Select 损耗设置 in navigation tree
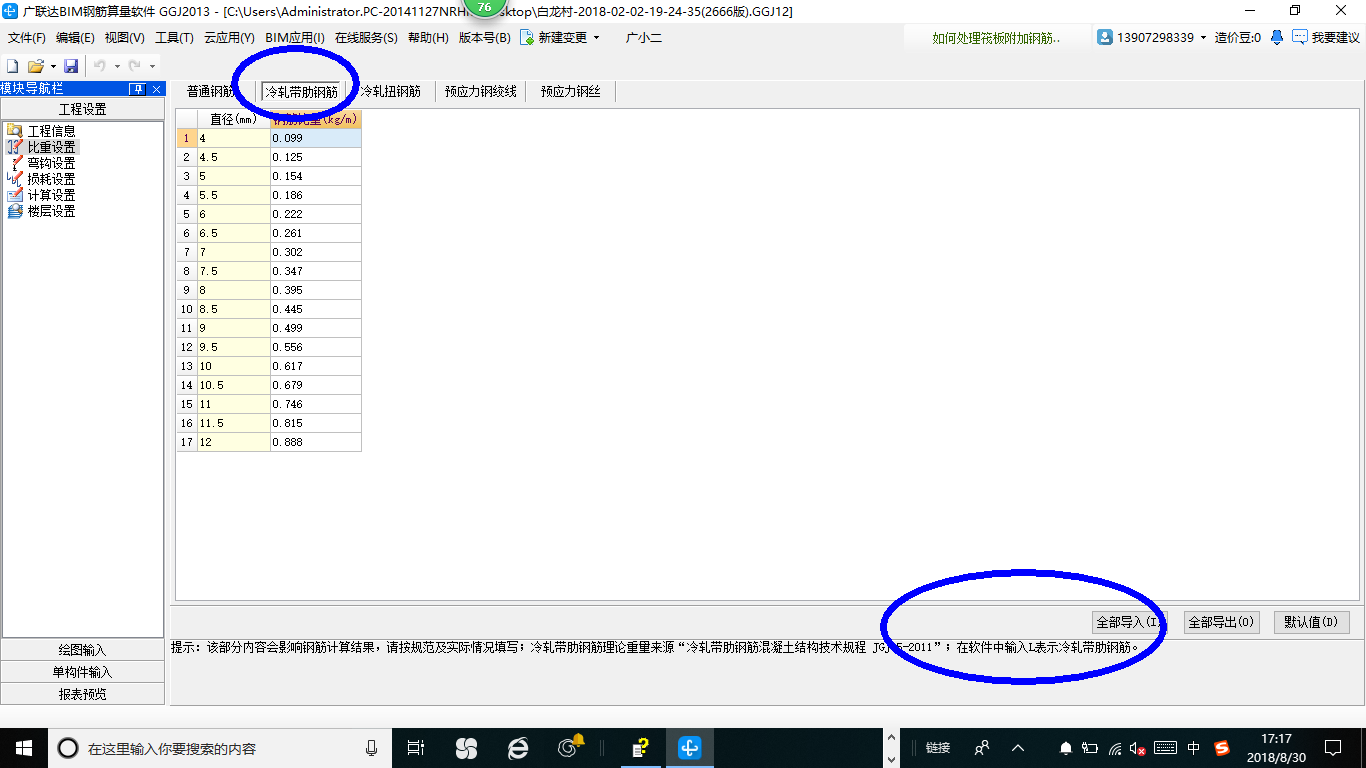Image resolution: width=1366 pixels, height=768 pixels. click(51, 179)
